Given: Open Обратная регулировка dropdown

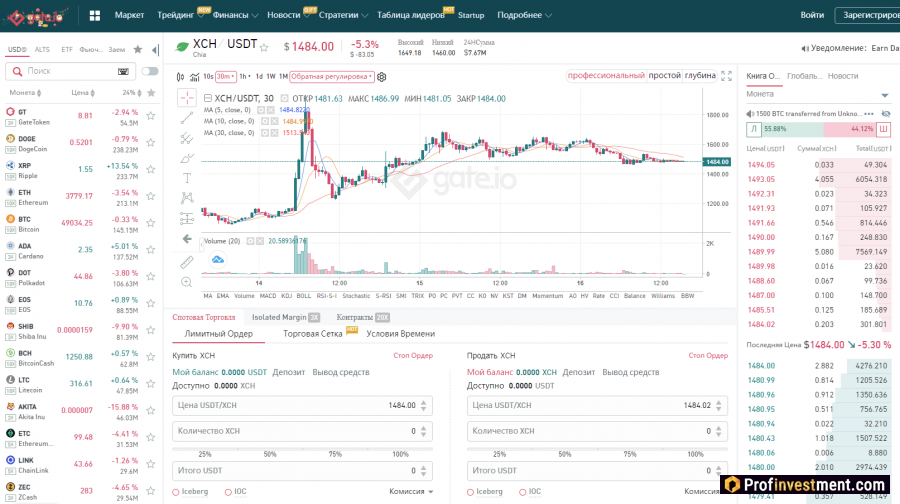Looking at the screenshot, I should coord(332,76).
